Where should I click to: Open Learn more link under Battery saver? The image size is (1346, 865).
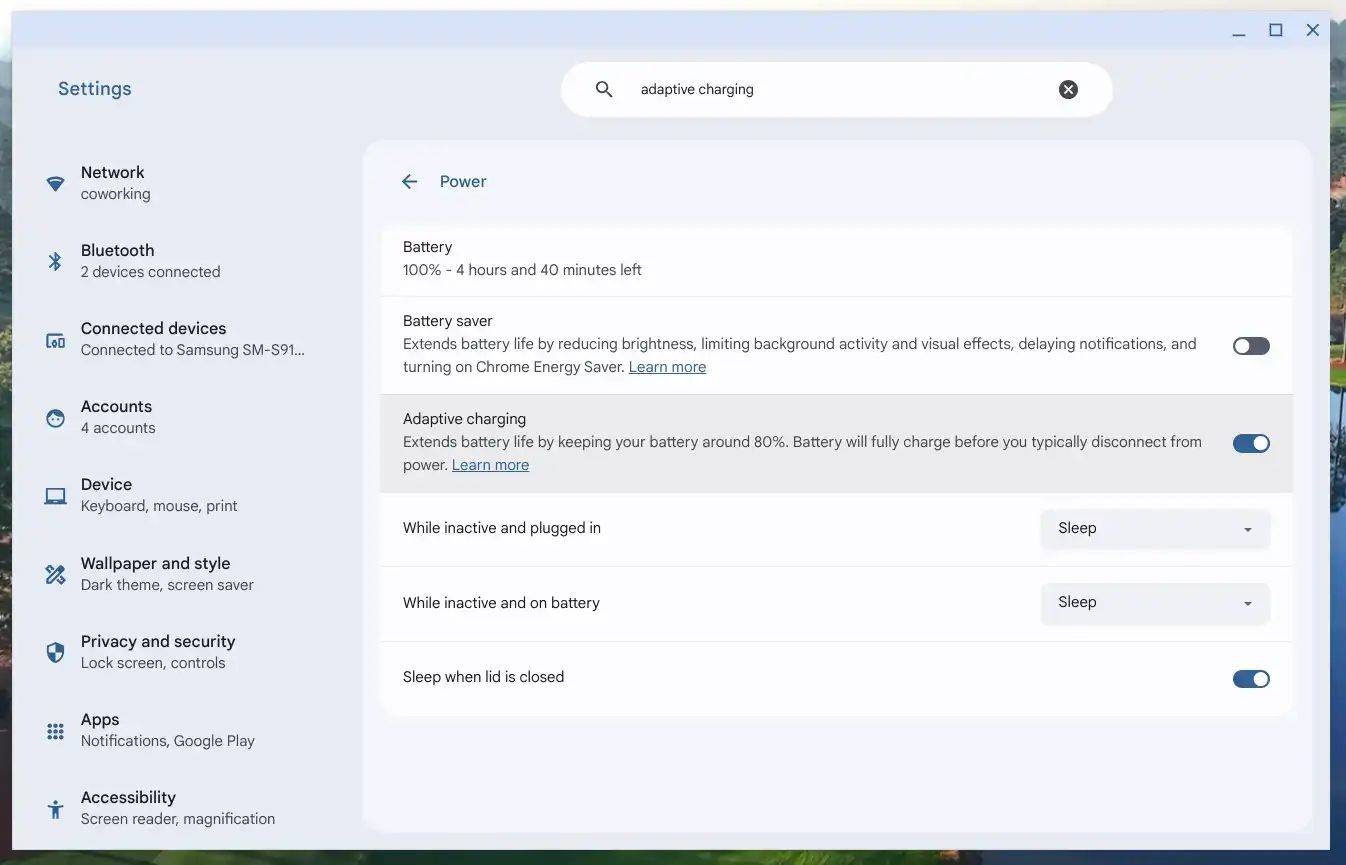pos(667,367)
